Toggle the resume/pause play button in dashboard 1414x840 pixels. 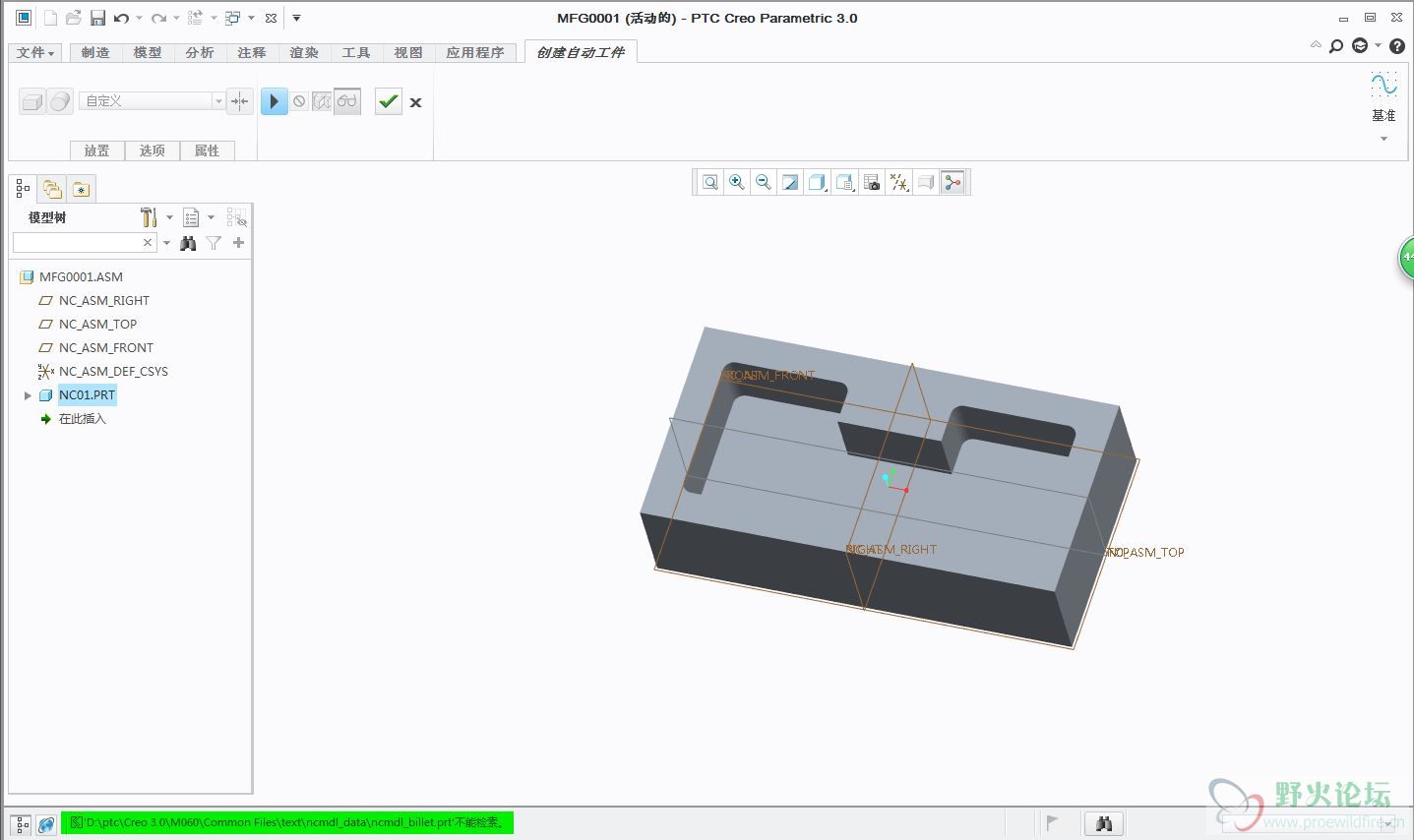pyautogui.click(x=275, y=101)
